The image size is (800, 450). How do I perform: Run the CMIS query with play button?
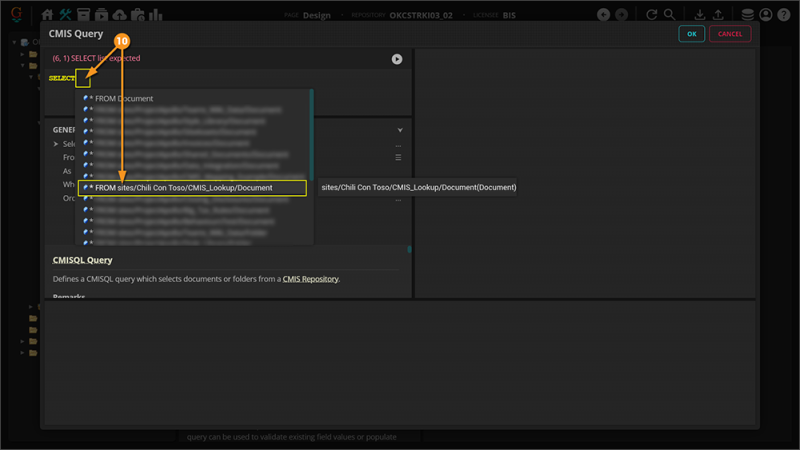397,59
